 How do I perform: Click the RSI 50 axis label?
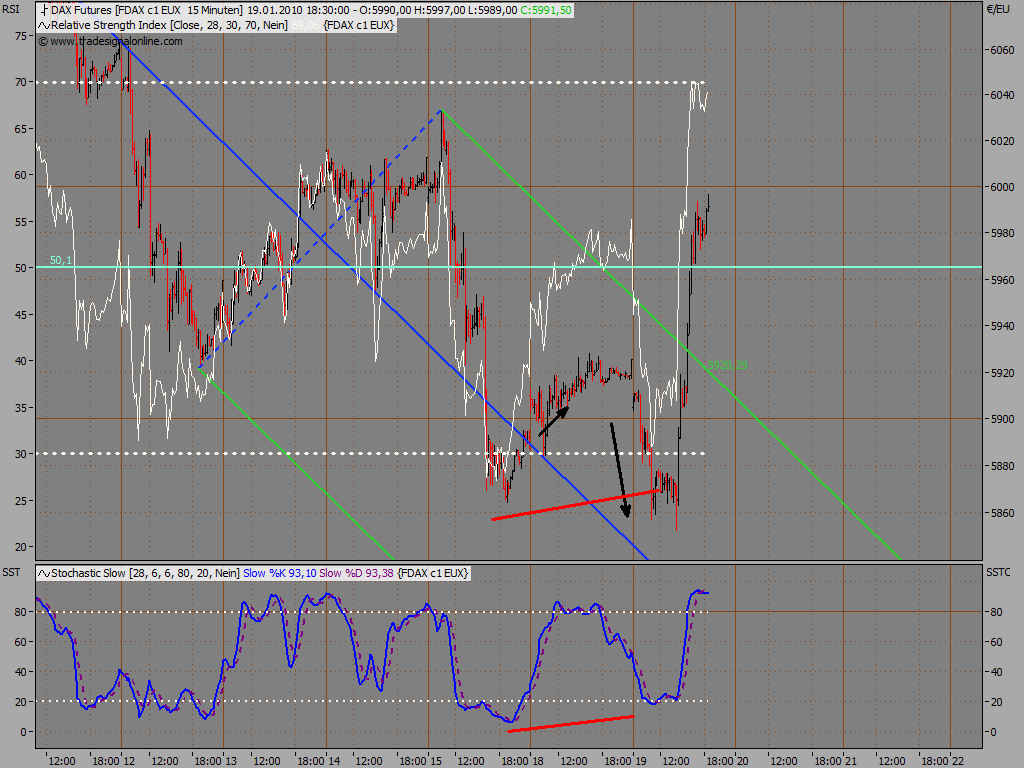(x=21, y=268)
